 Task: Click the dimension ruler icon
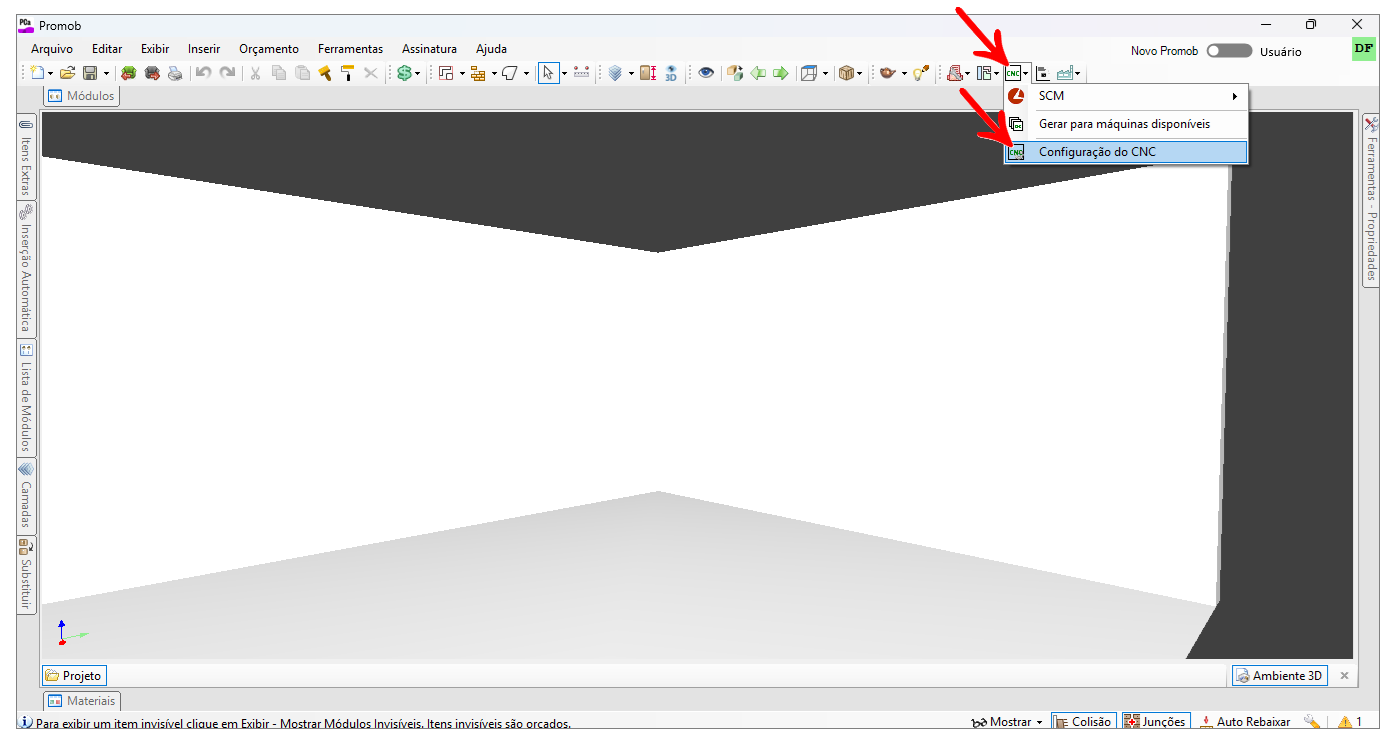click(x=581, y=73)
